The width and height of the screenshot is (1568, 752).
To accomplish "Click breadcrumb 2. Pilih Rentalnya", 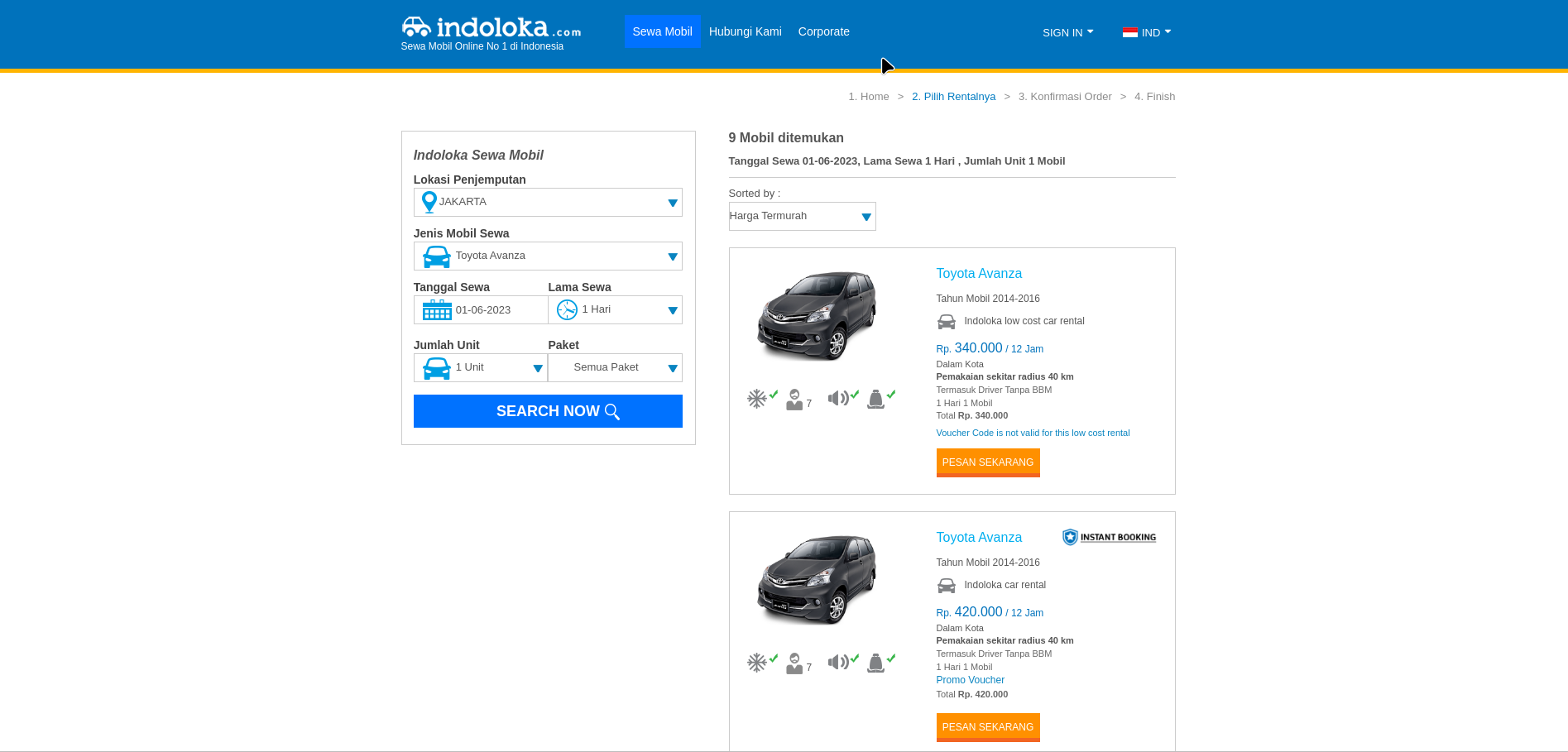I will pos(953,97).
